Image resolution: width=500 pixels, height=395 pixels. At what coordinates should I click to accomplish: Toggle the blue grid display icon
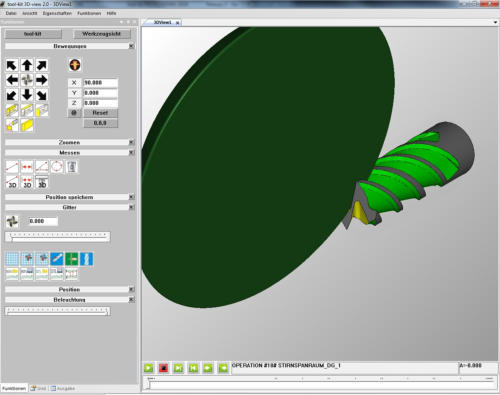[12, 259]
